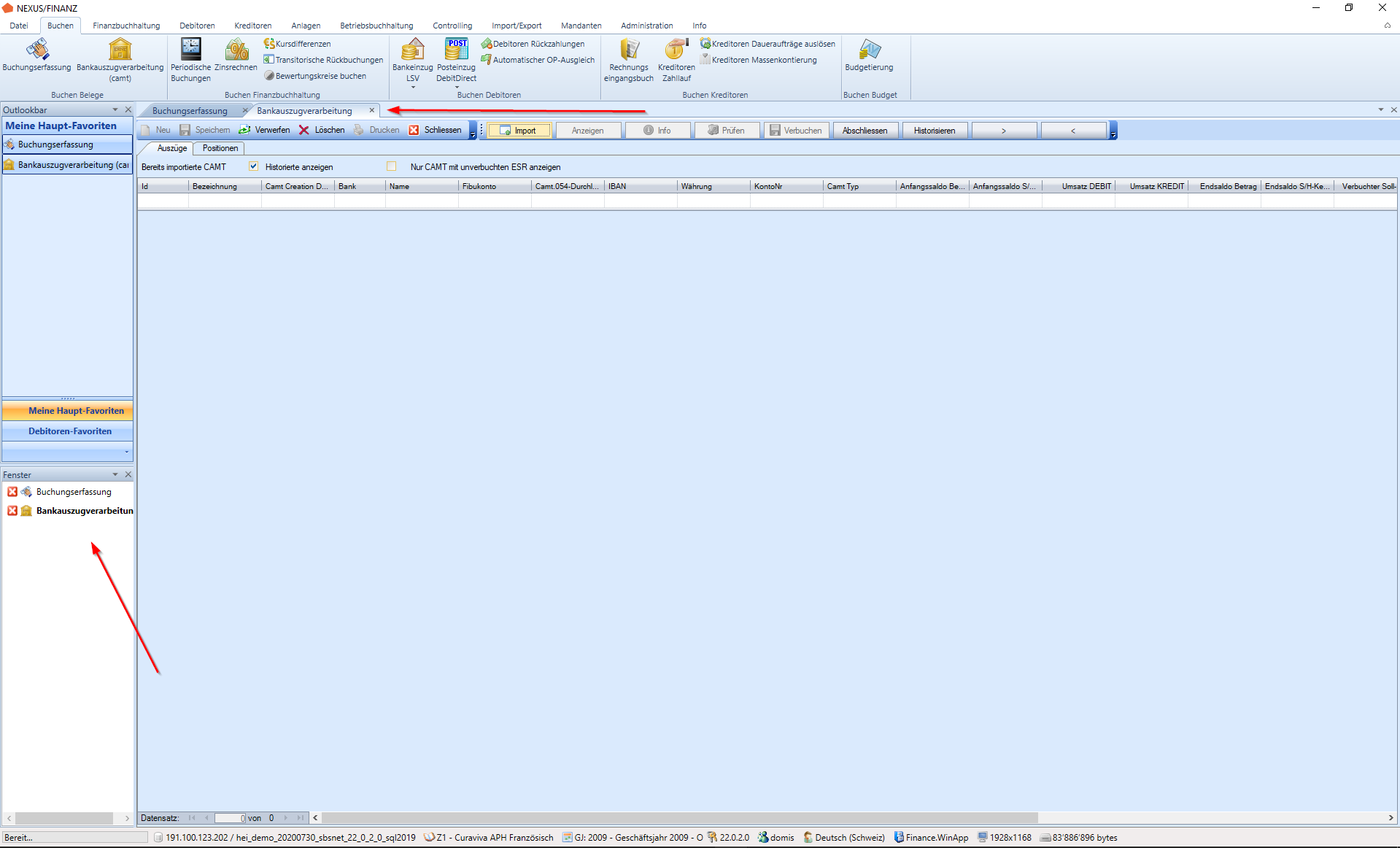Viewport: 1400px width, 848px height.
Task: Close the Bankauszugverarbeitung document tab
Action: (x=372, y=110)
